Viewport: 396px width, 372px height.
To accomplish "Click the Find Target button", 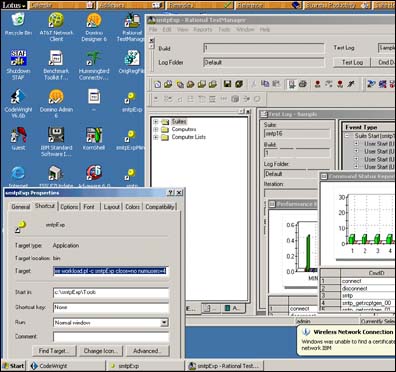I will tap(54, 351).
